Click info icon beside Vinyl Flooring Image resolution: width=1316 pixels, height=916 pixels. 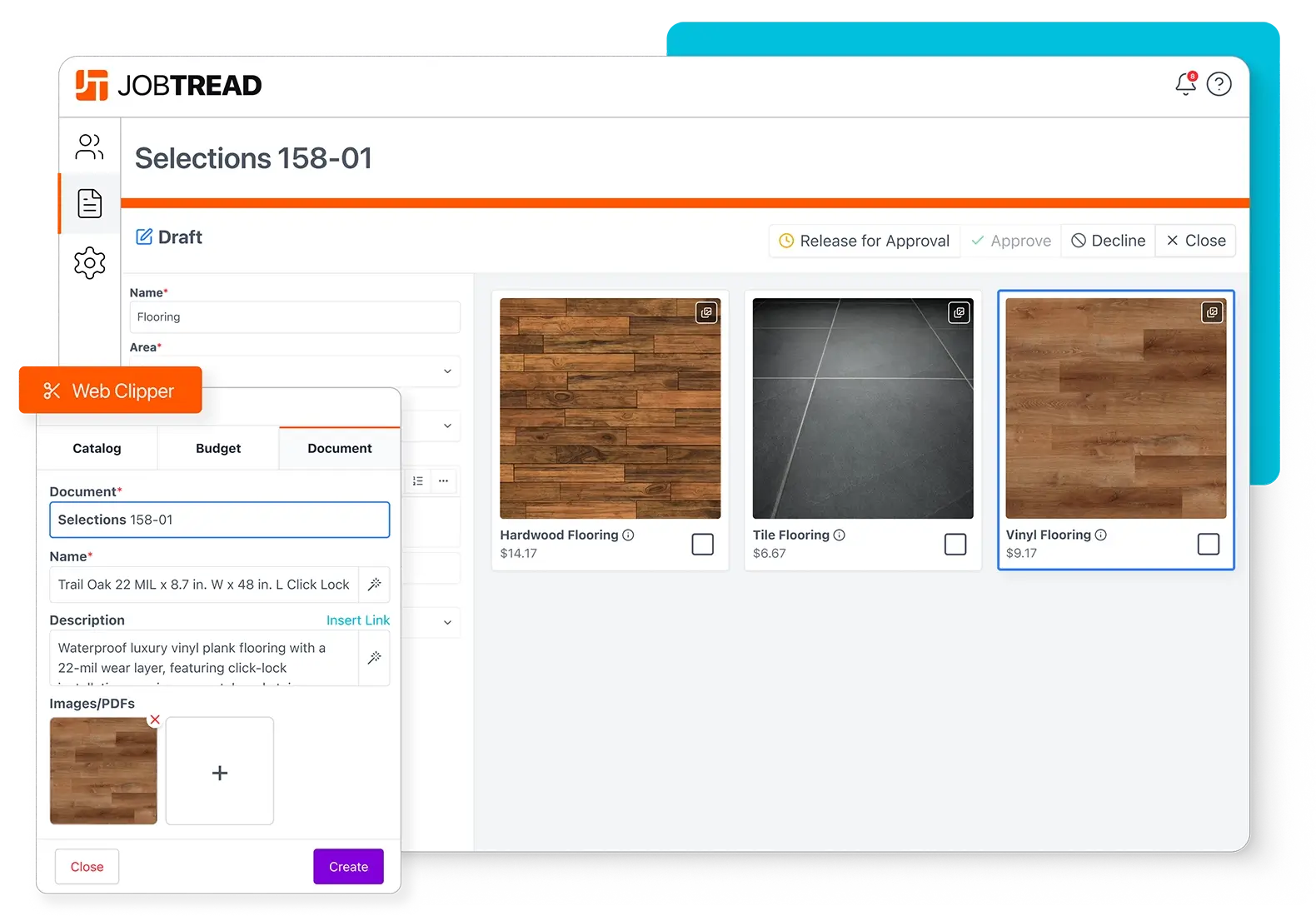[1101, 535]
